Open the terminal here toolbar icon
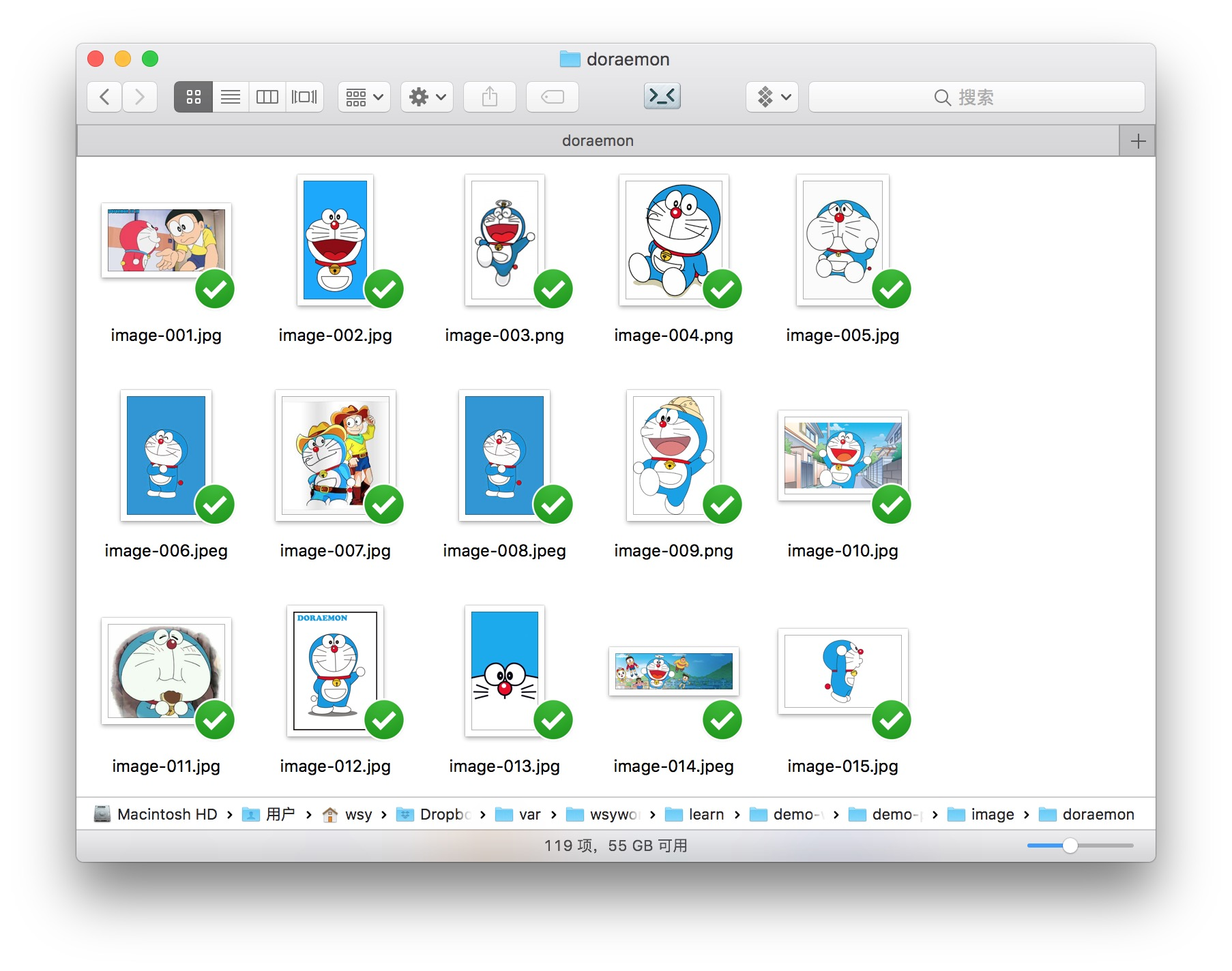1232x971 pixels. click(x=662, y=96)
